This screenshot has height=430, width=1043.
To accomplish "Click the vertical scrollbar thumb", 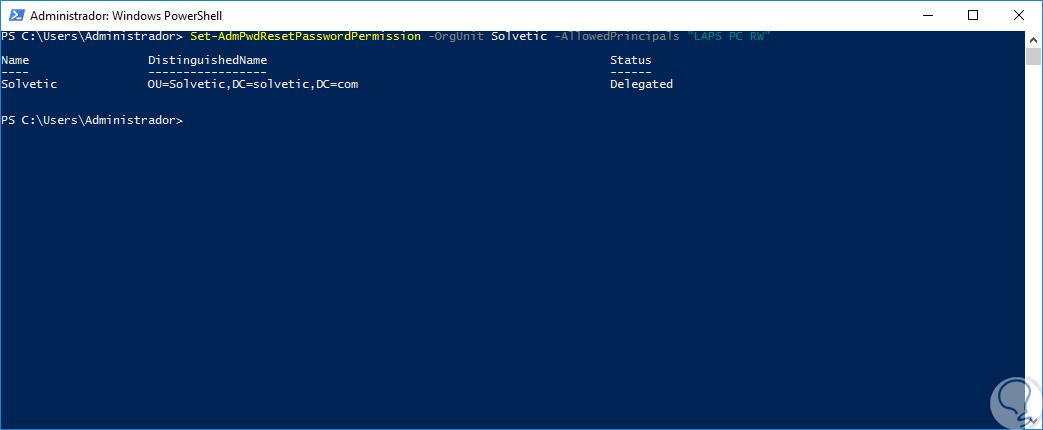I will [1034, 56].
